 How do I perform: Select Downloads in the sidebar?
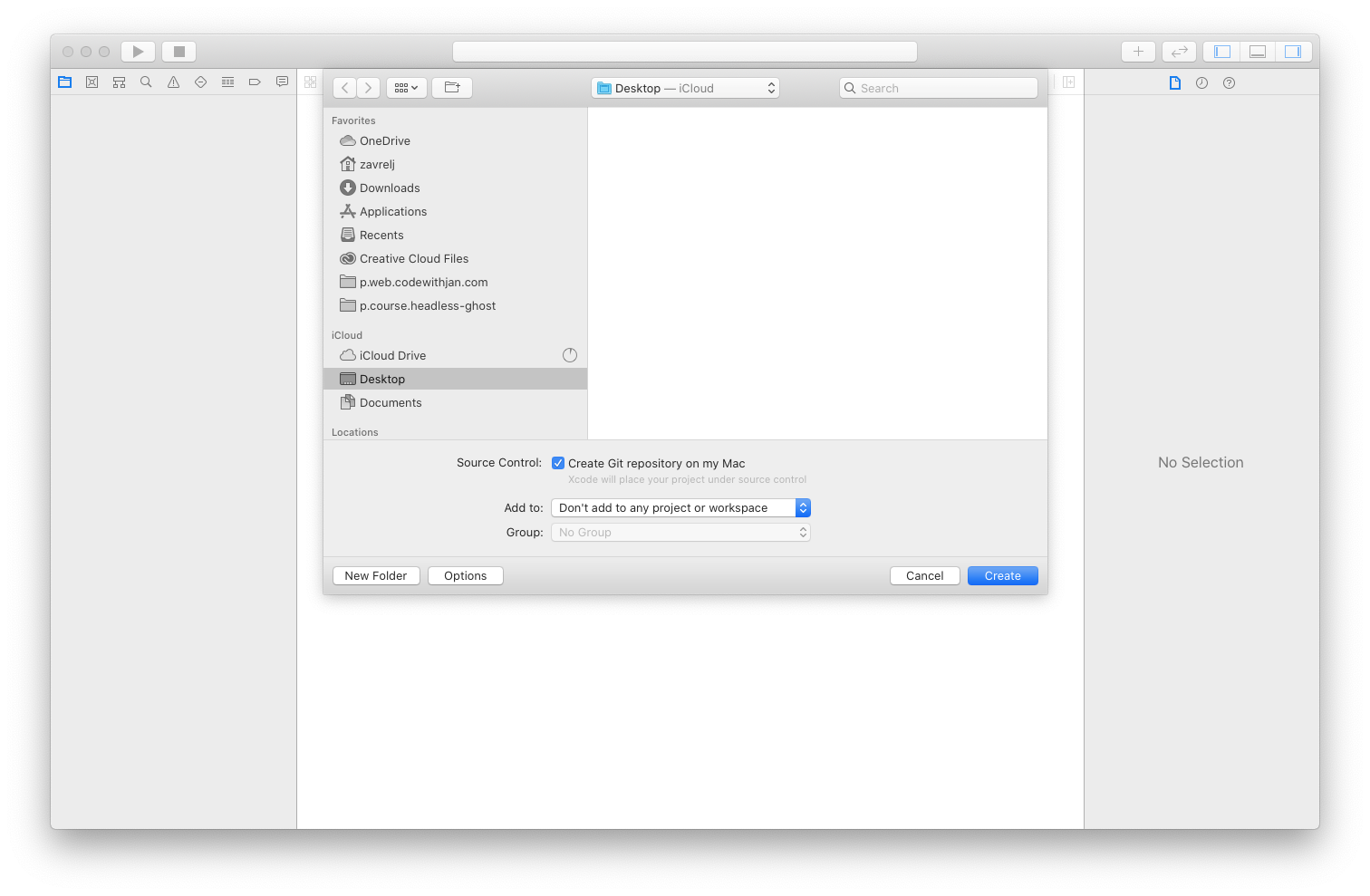pos(389,188)
